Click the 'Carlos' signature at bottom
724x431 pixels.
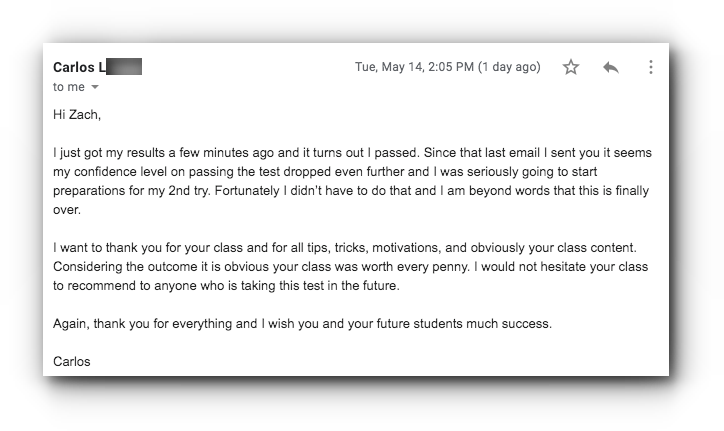(x=72, y=361)
